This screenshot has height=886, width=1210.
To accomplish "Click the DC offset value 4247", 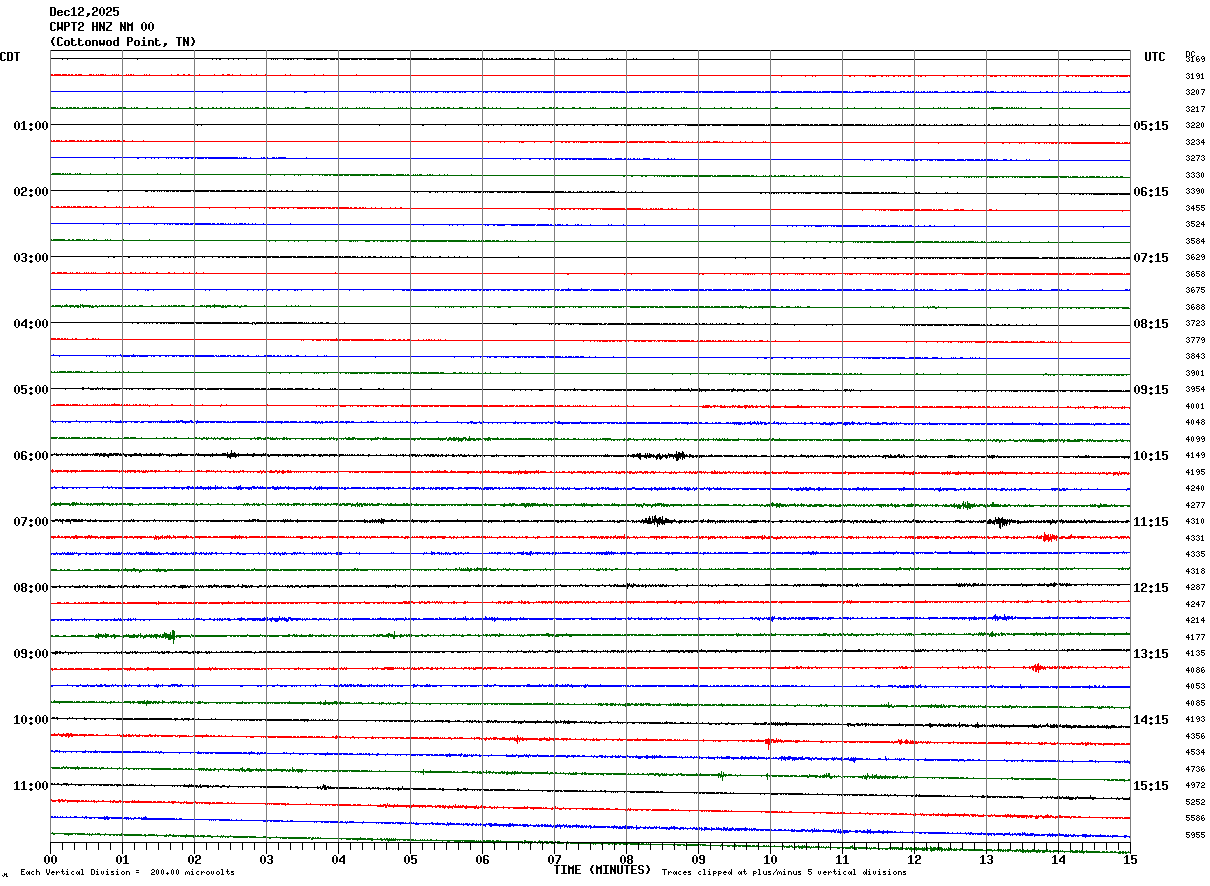I will 1195,604.
